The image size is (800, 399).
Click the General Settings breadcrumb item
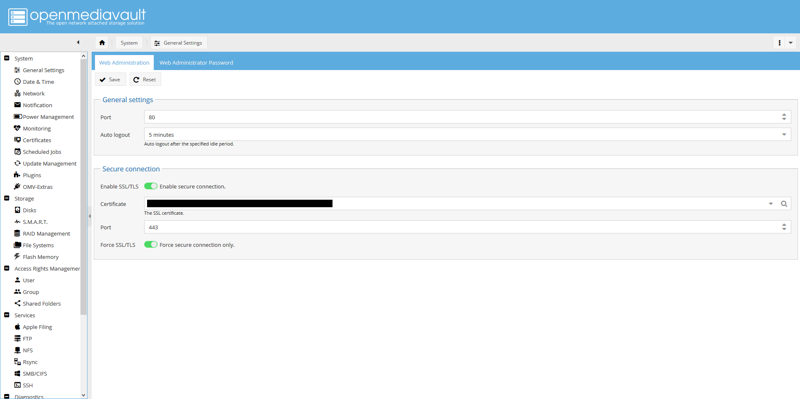tap(179, 43)
